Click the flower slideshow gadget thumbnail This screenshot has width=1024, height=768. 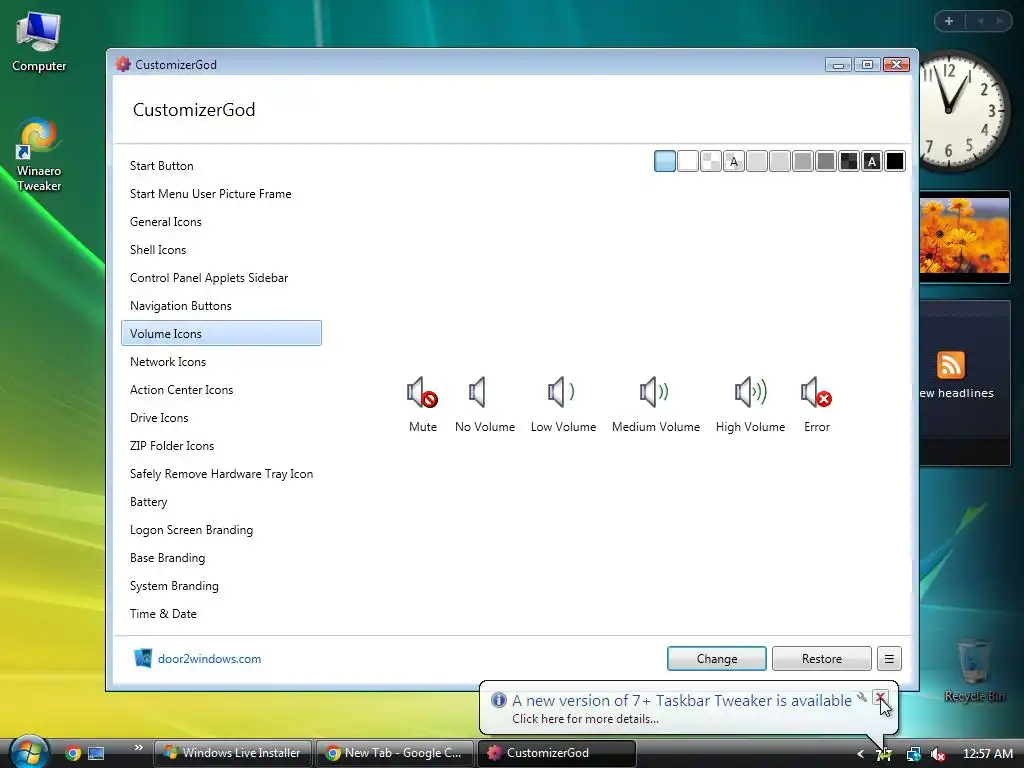(965, 236)
